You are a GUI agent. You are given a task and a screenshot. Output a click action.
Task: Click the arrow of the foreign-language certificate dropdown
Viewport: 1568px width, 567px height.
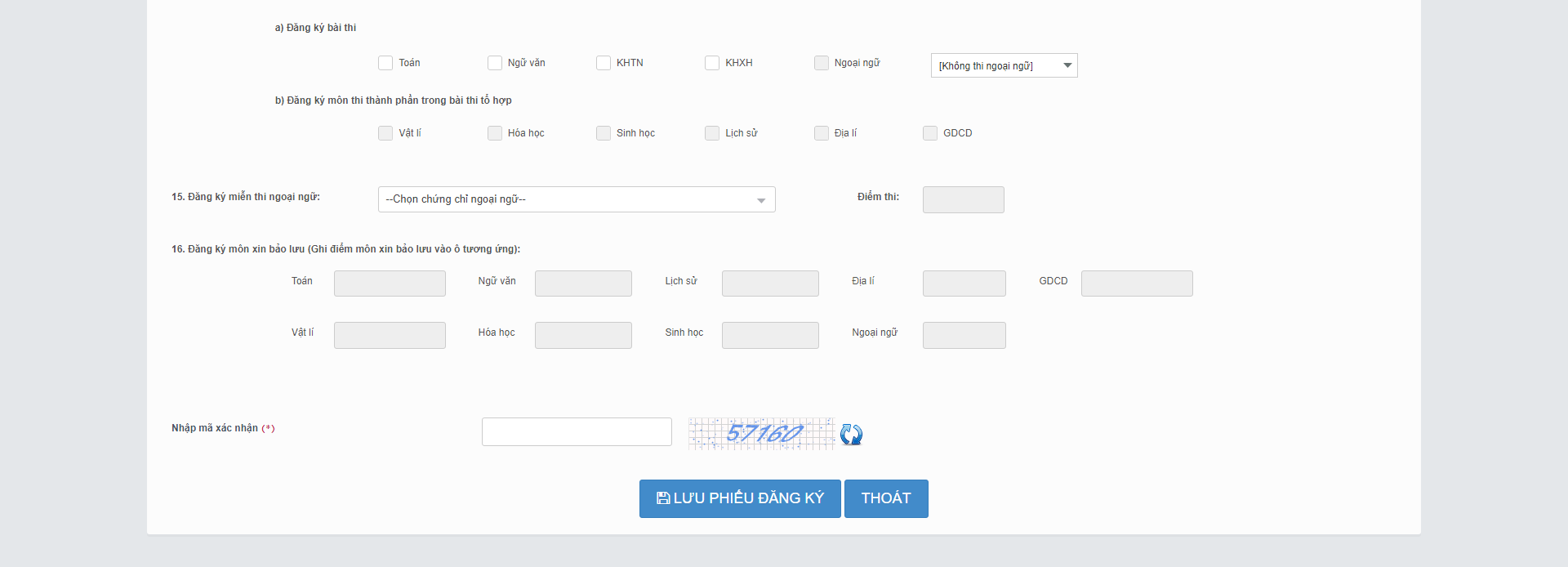pos(761,200)
